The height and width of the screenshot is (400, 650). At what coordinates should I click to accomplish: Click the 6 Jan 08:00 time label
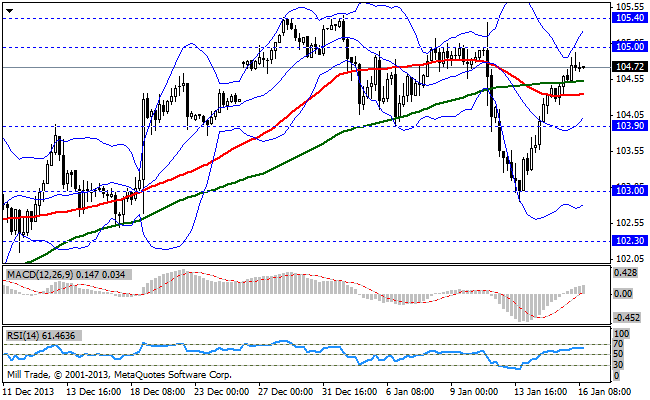(410, 392)
